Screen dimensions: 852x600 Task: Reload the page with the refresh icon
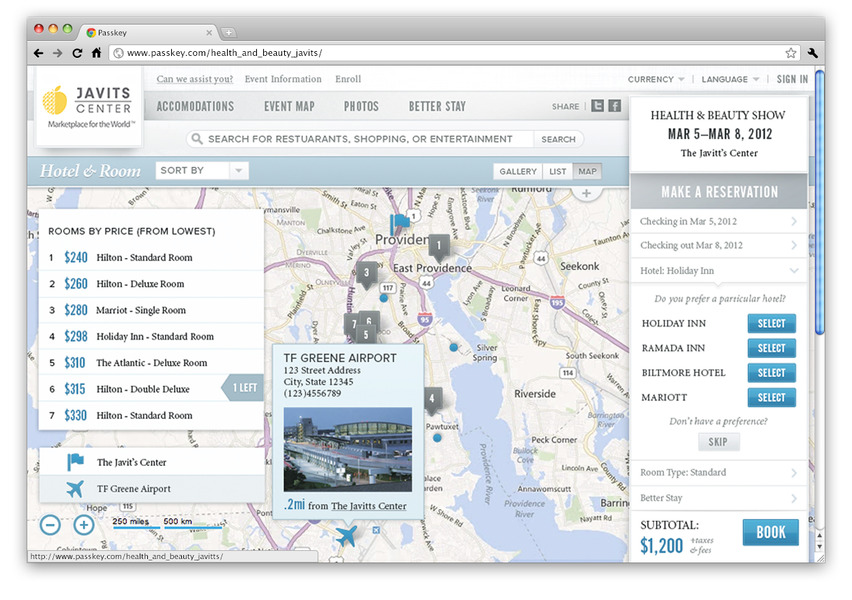point(77,53)
